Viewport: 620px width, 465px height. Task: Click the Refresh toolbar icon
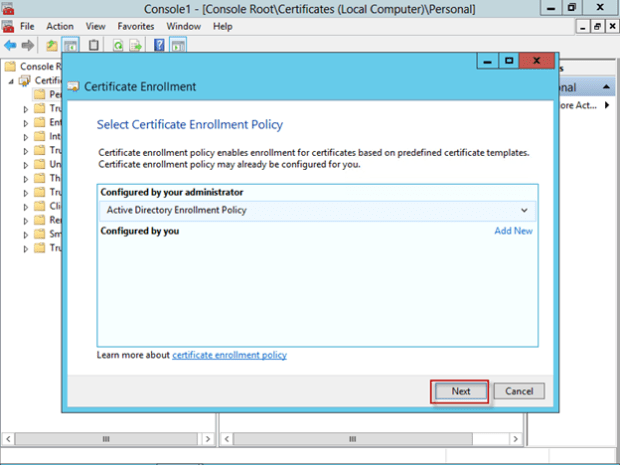(x=118, y=45)
